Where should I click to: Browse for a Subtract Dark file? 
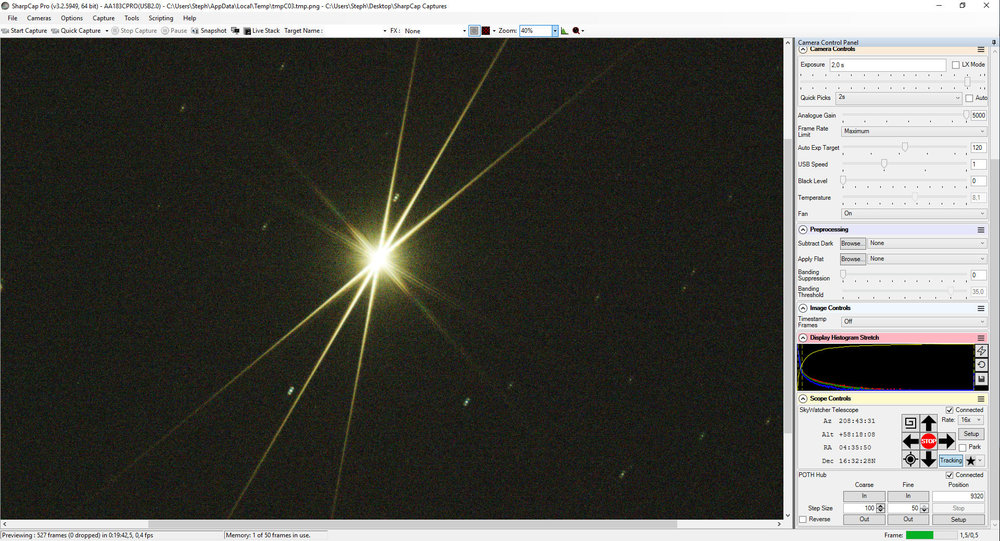(852, 243)
